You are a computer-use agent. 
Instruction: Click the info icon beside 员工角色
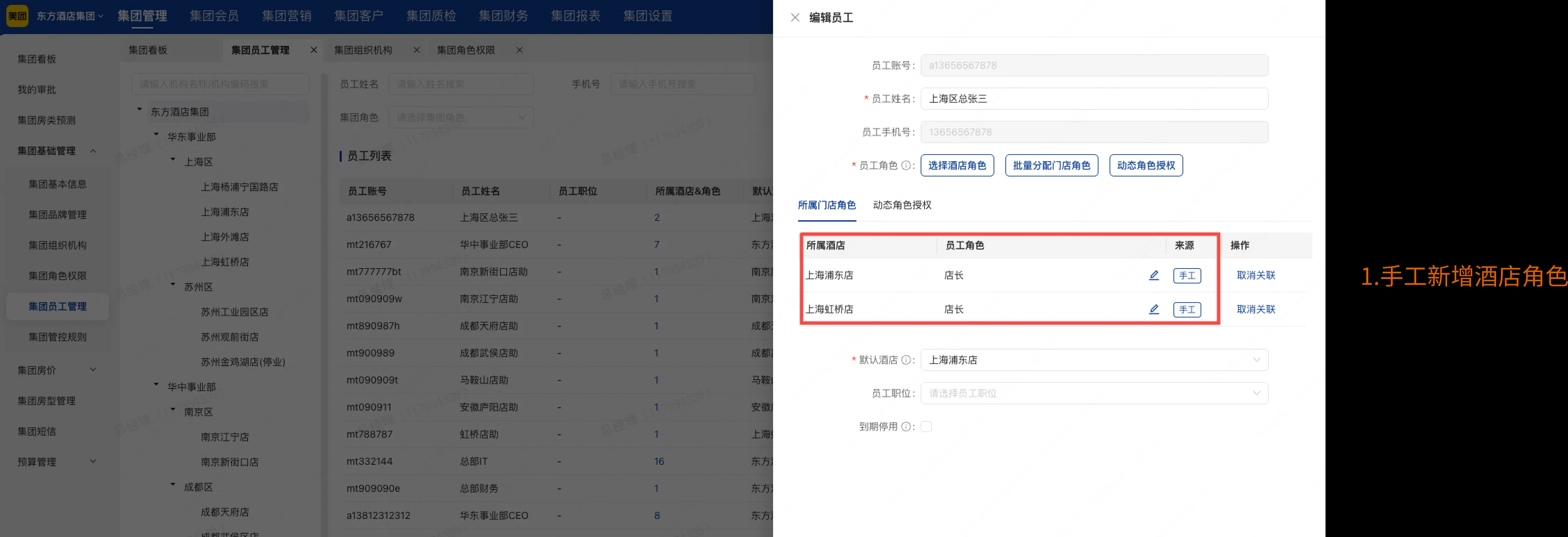click(x=907, y=165)
